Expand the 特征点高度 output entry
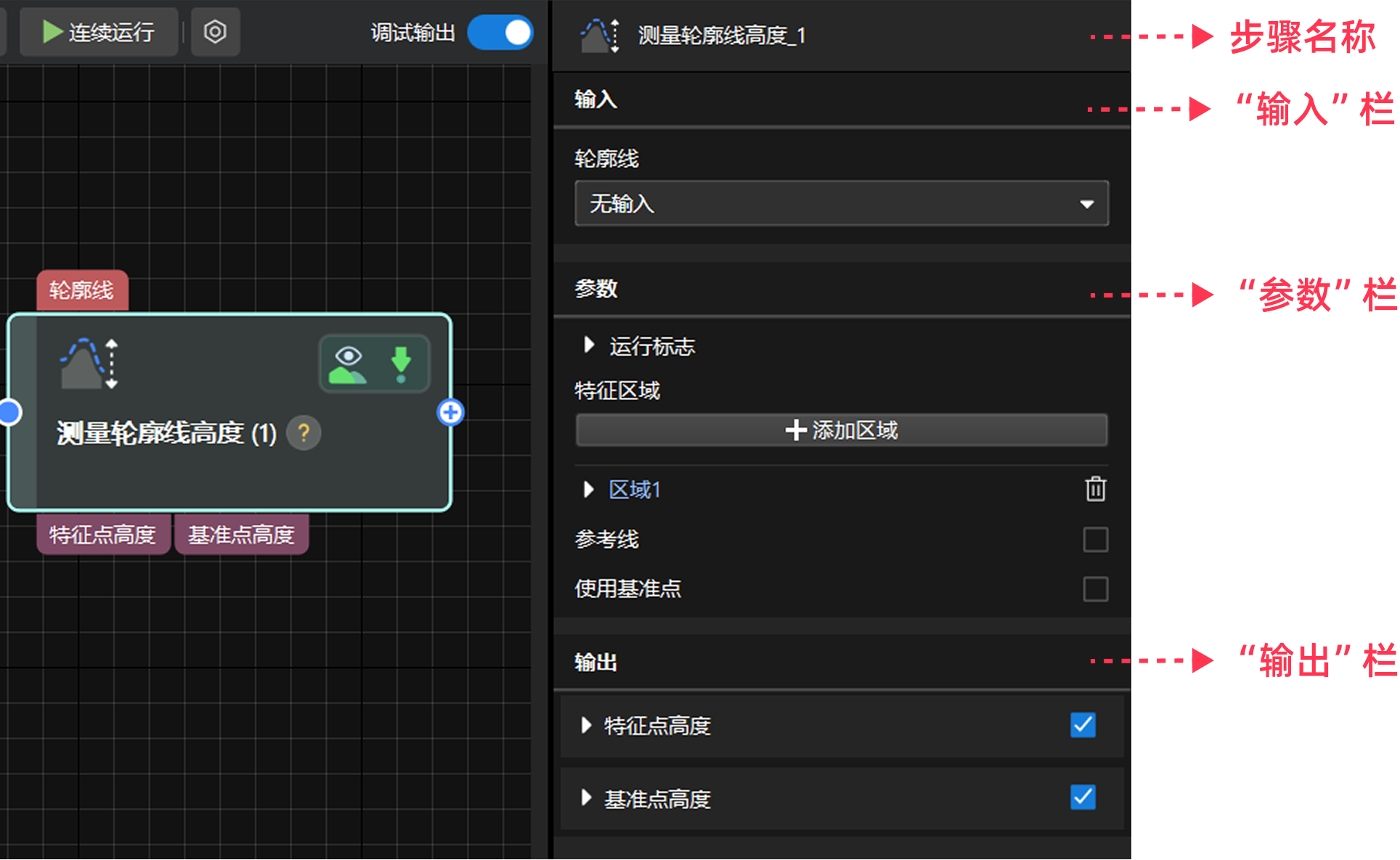 point(585,726)
